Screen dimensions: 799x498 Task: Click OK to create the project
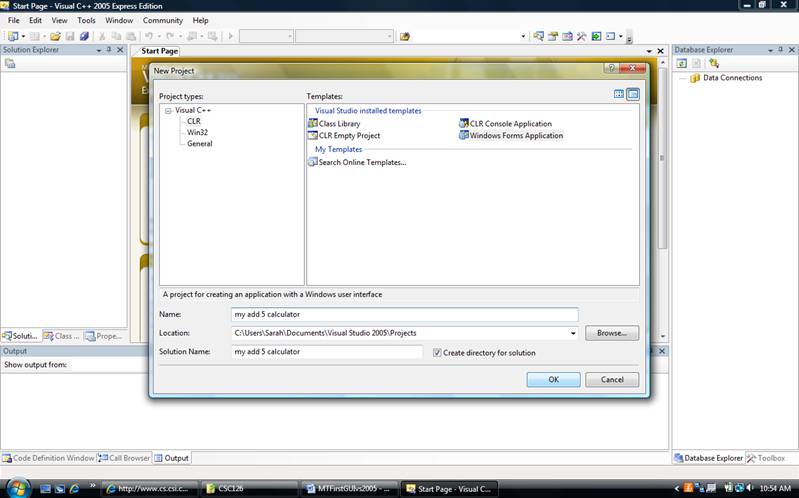553,380
